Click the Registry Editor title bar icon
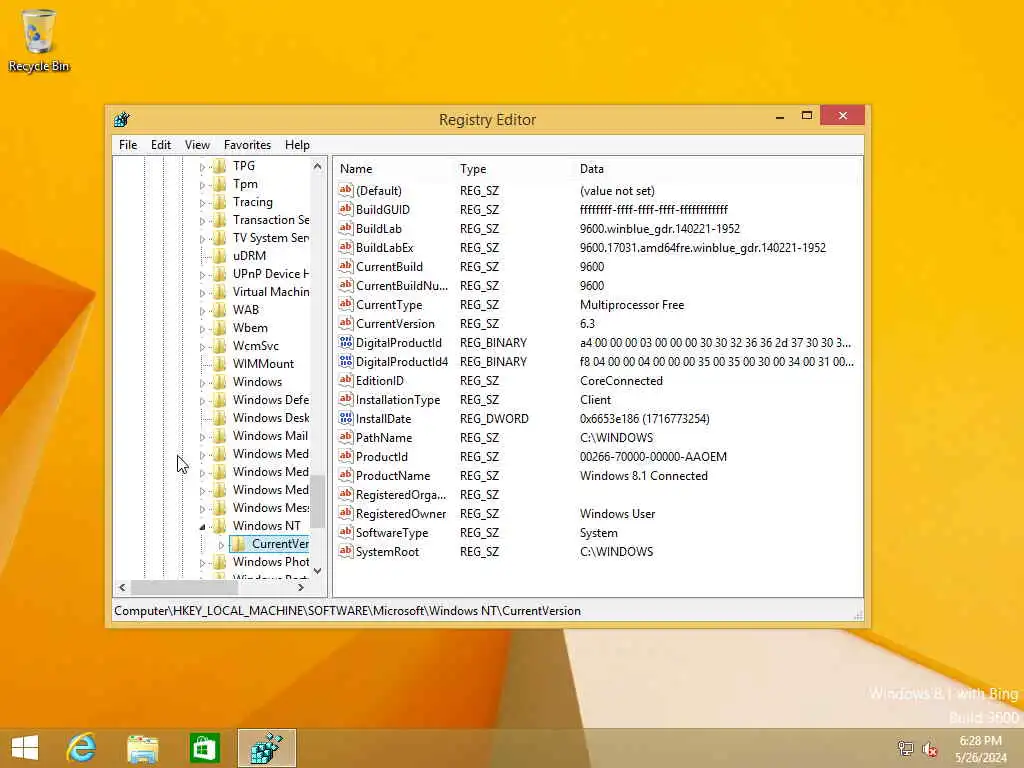The width and height of the screenshot is (1024, 768). point(121,120)
